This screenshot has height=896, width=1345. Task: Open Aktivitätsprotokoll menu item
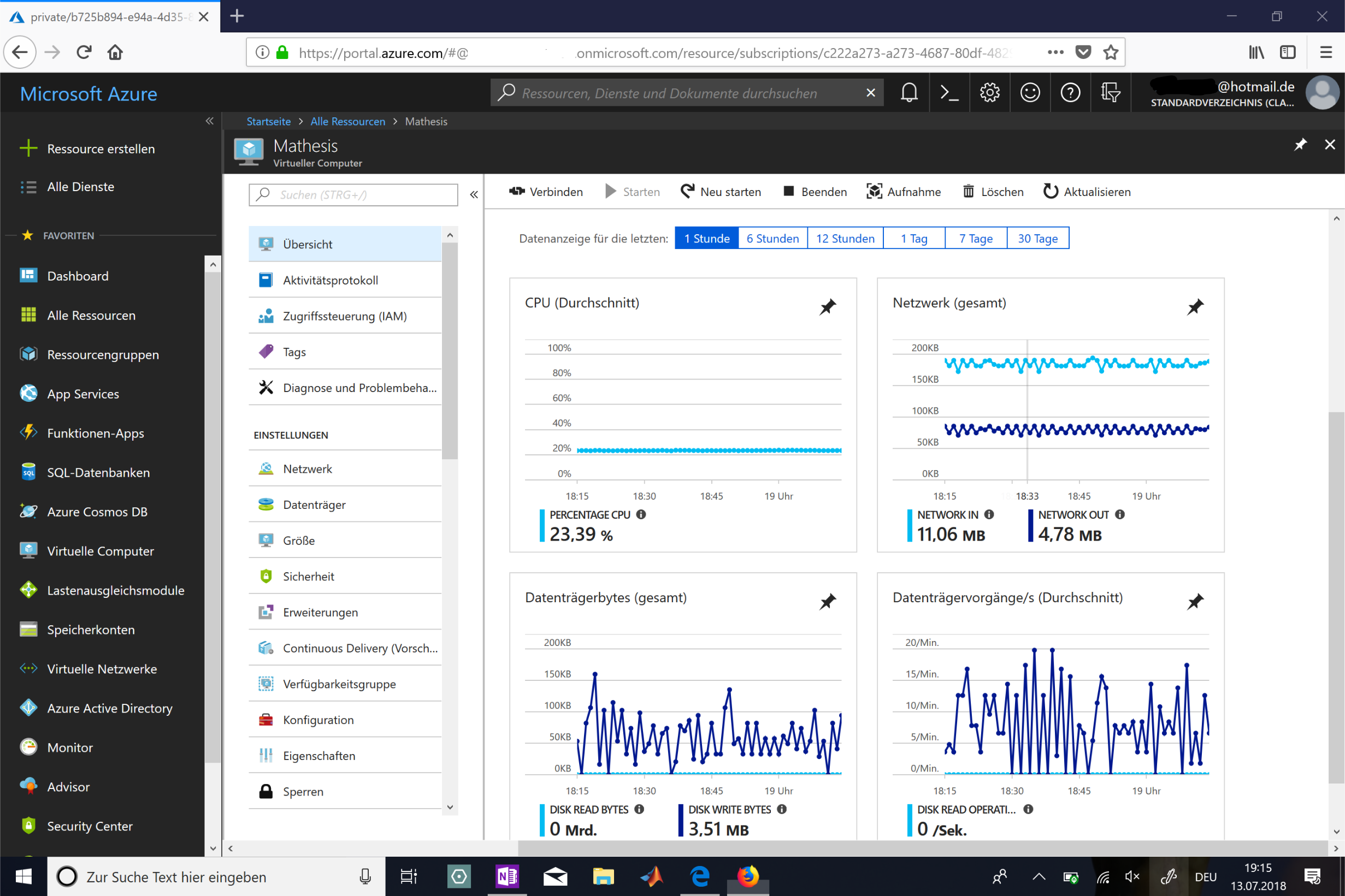pyautogui.click(x=345, y=280)
